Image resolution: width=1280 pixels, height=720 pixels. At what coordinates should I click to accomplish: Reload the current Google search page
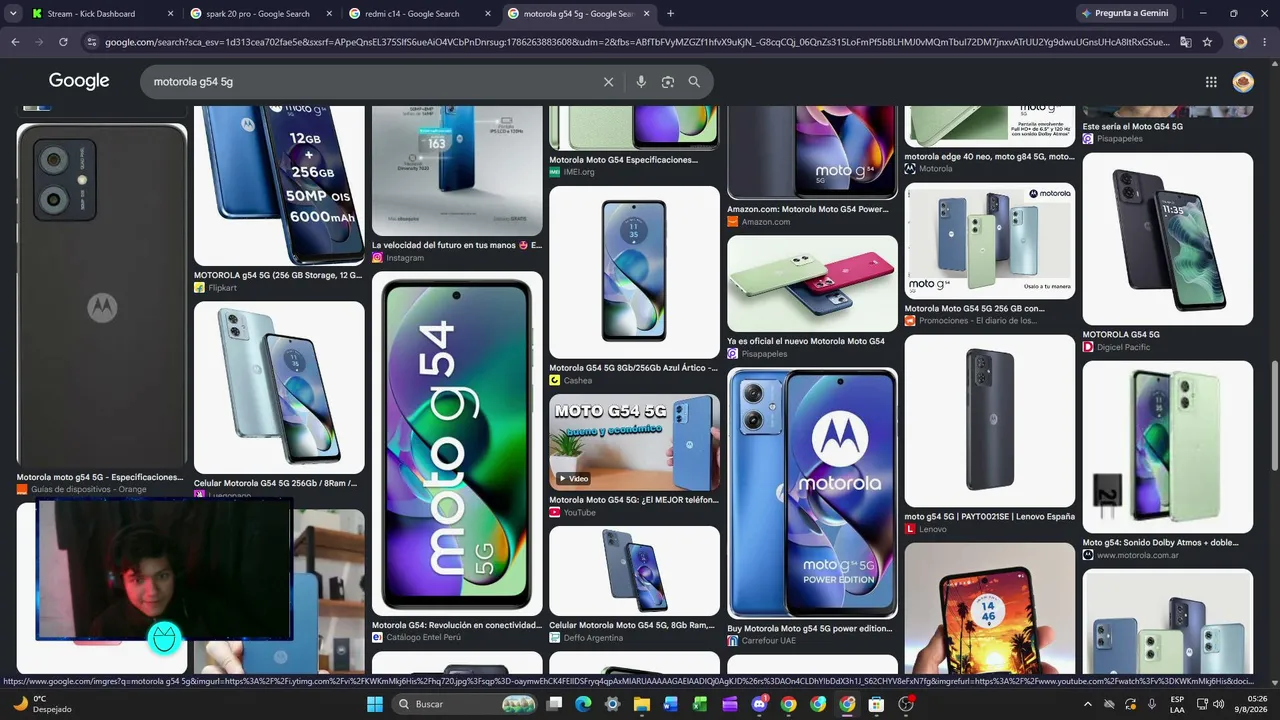point(63,42)
